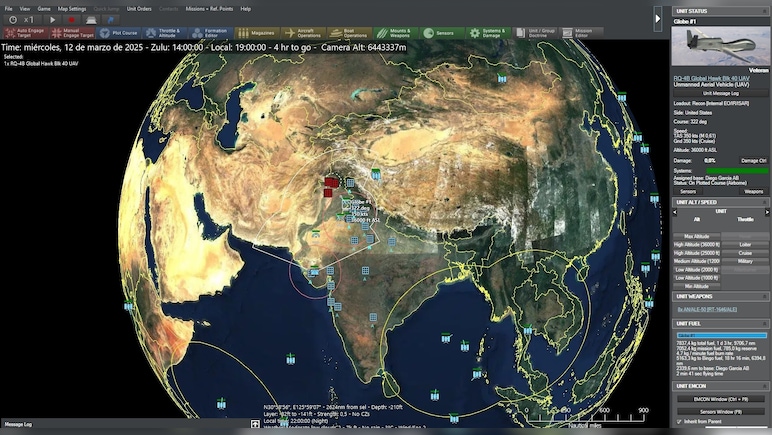This screenshot has height=435, width=772.
Task: Open the File menu
Action: click(8, 9)
